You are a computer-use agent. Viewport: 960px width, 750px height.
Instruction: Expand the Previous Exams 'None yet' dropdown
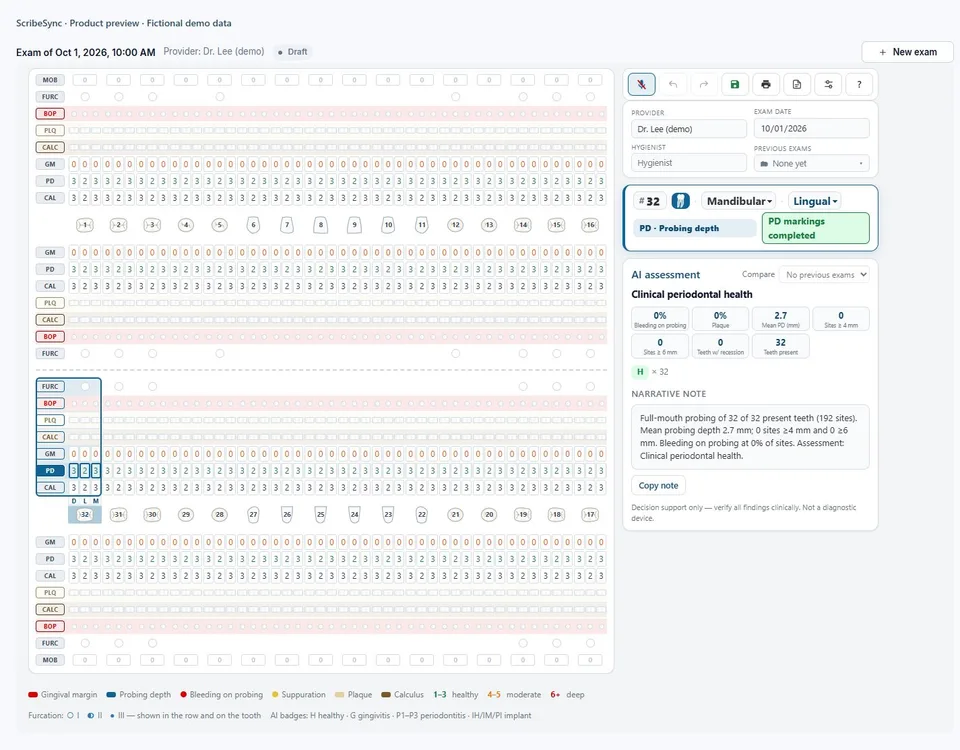[x=811, y=163]
